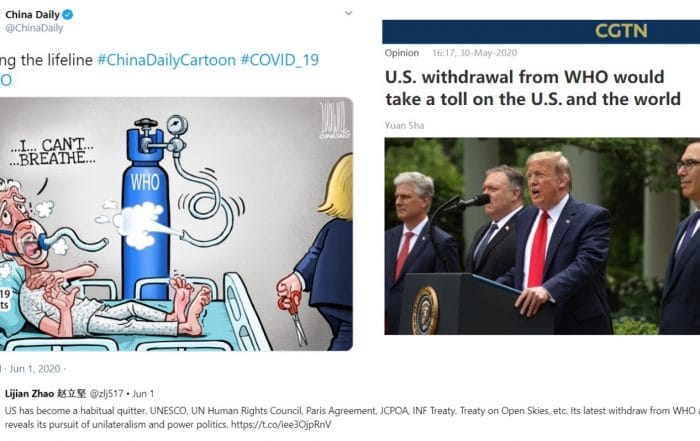Open the Rose Garden press conference photo
The height and width of the screenshot is (441, 700).
(x=542, y=236)
